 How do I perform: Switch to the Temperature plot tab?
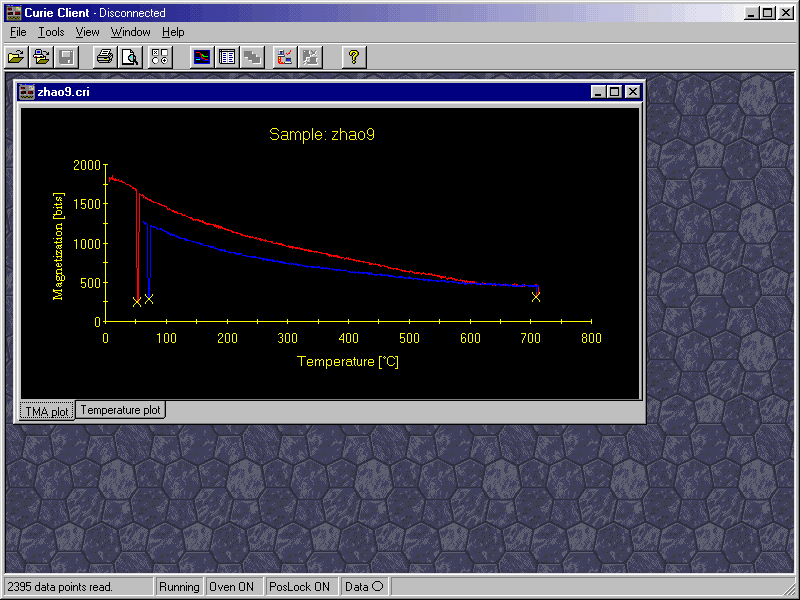(120, 410)
